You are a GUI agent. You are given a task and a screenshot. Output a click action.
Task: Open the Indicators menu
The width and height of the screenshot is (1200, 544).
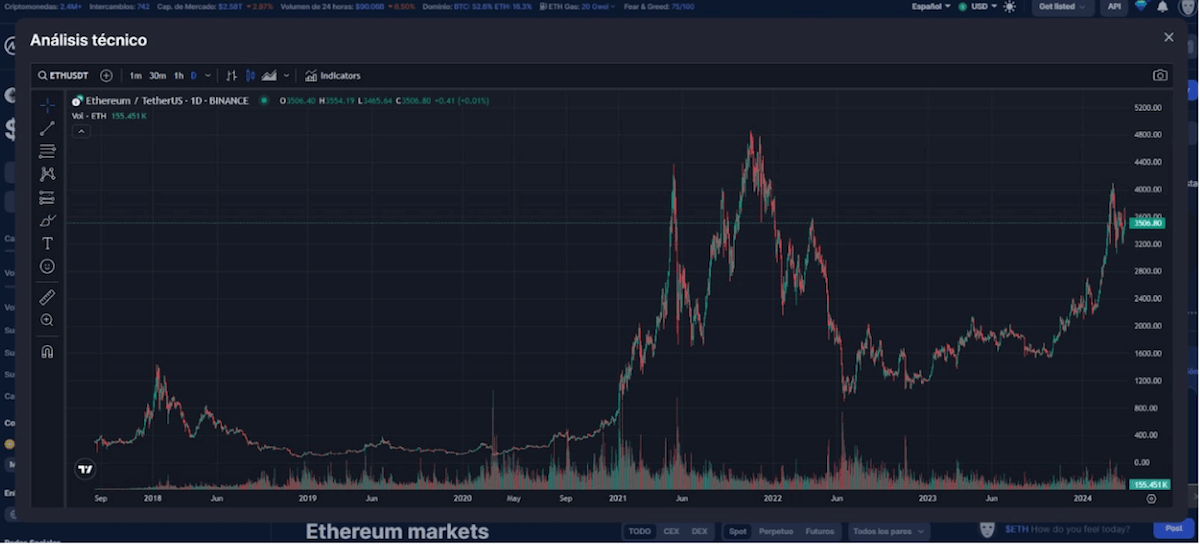point(333,76)
